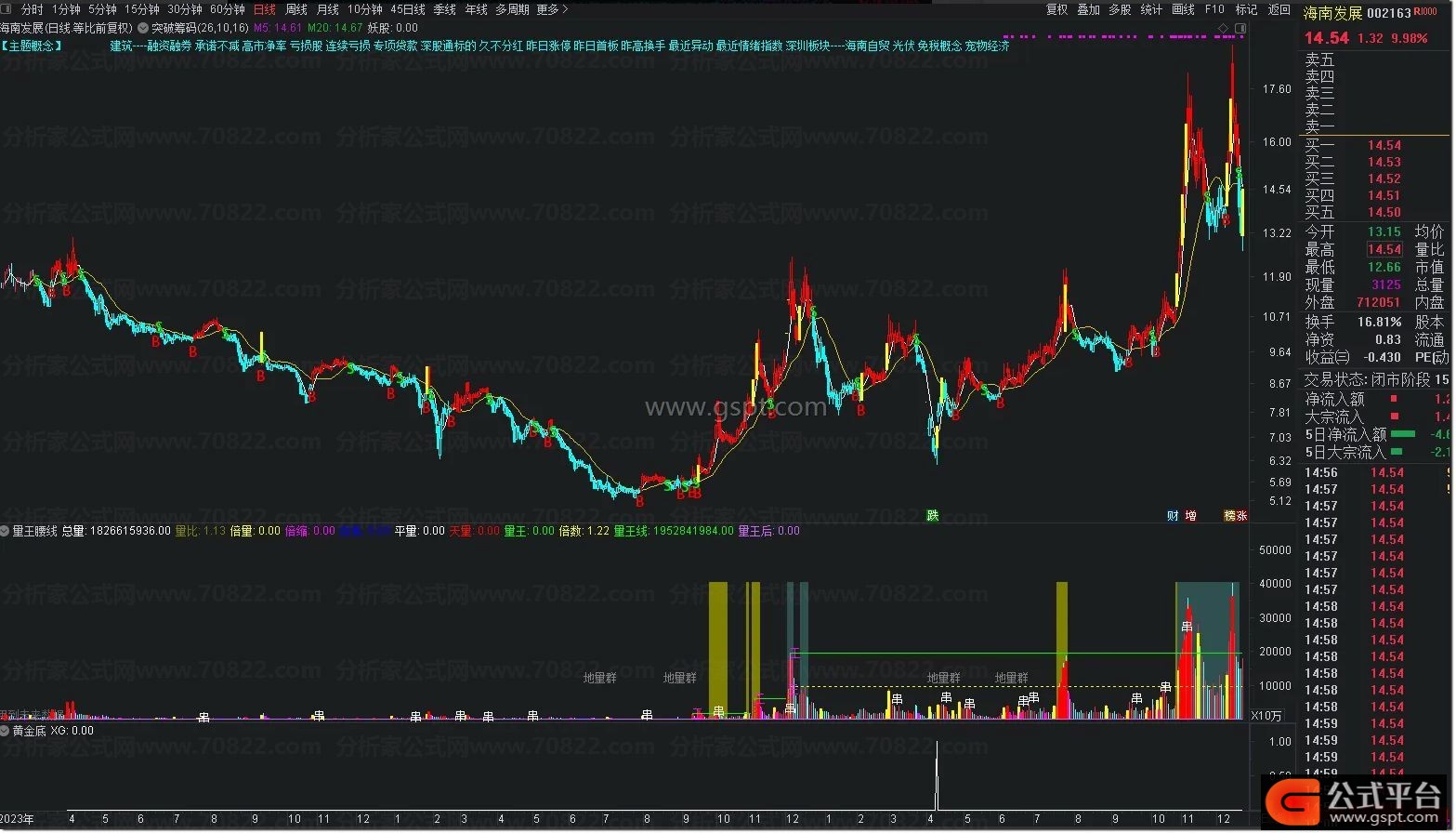Click the green 跌 marker icon
This screenshot has width=1456, height=833.
[933, 516]
